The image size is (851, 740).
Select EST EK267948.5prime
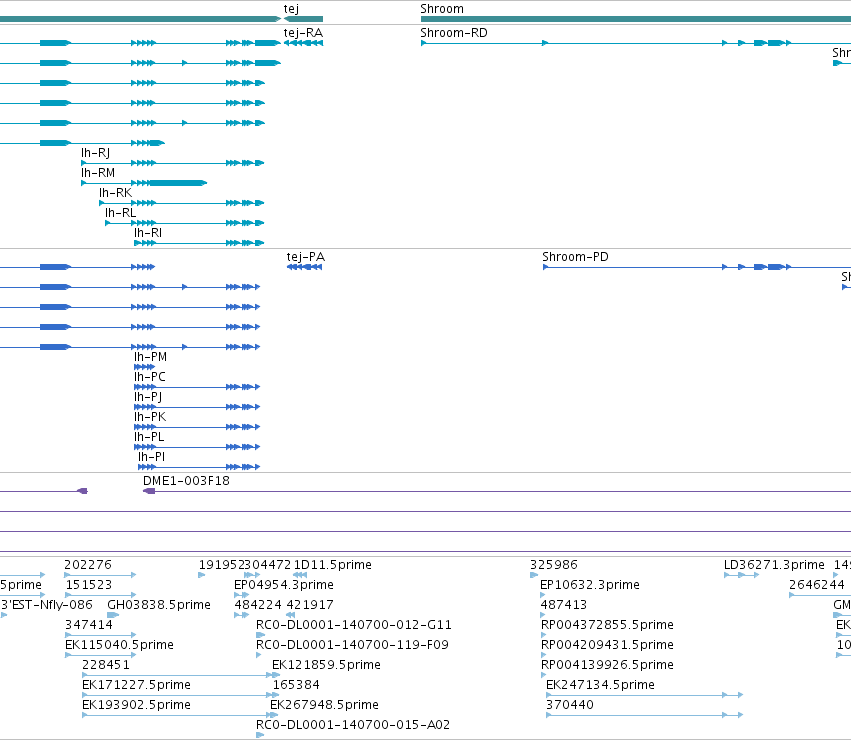pos(325,705)
